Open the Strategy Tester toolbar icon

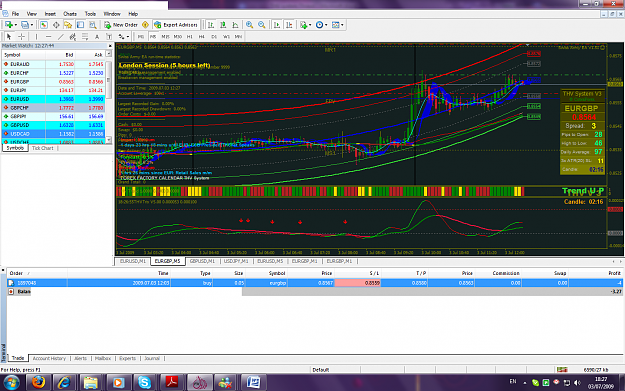click(x=92, y=25)
